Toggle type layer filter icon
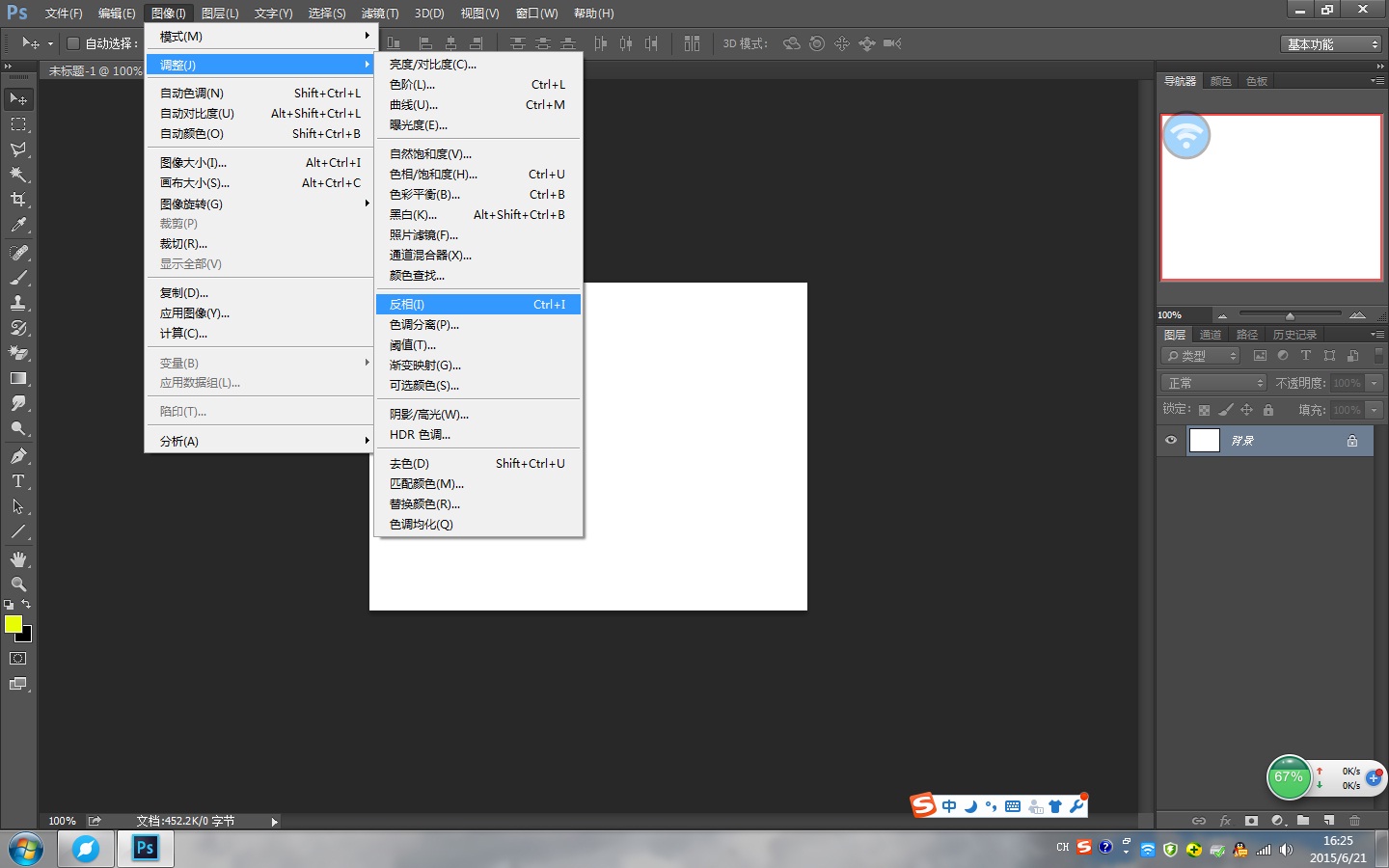This screenshot has width=1389, height=868. point(1306,356)
